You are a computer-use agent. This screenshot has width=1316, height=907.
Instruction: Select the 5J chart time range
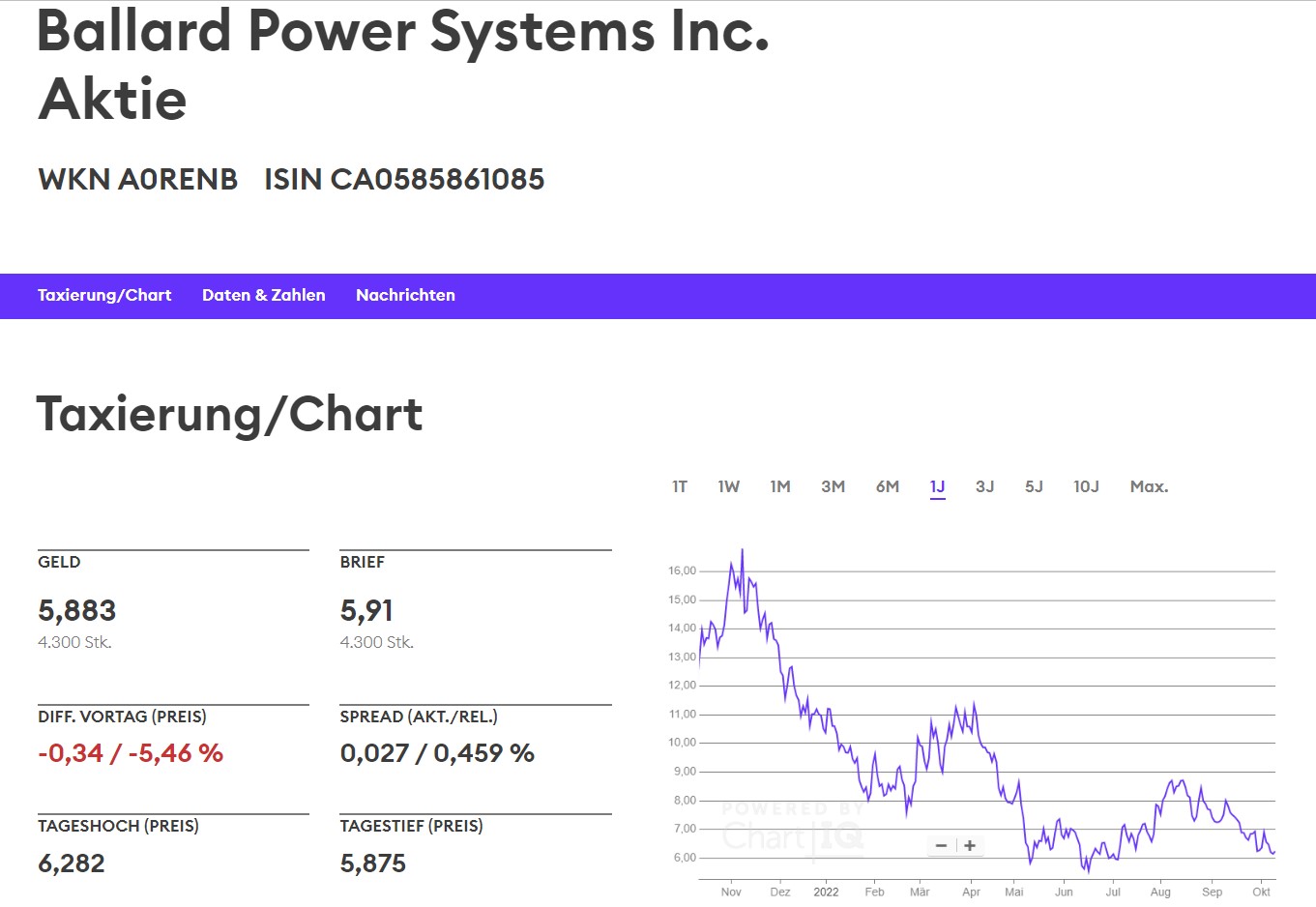tap(1035, 487)
